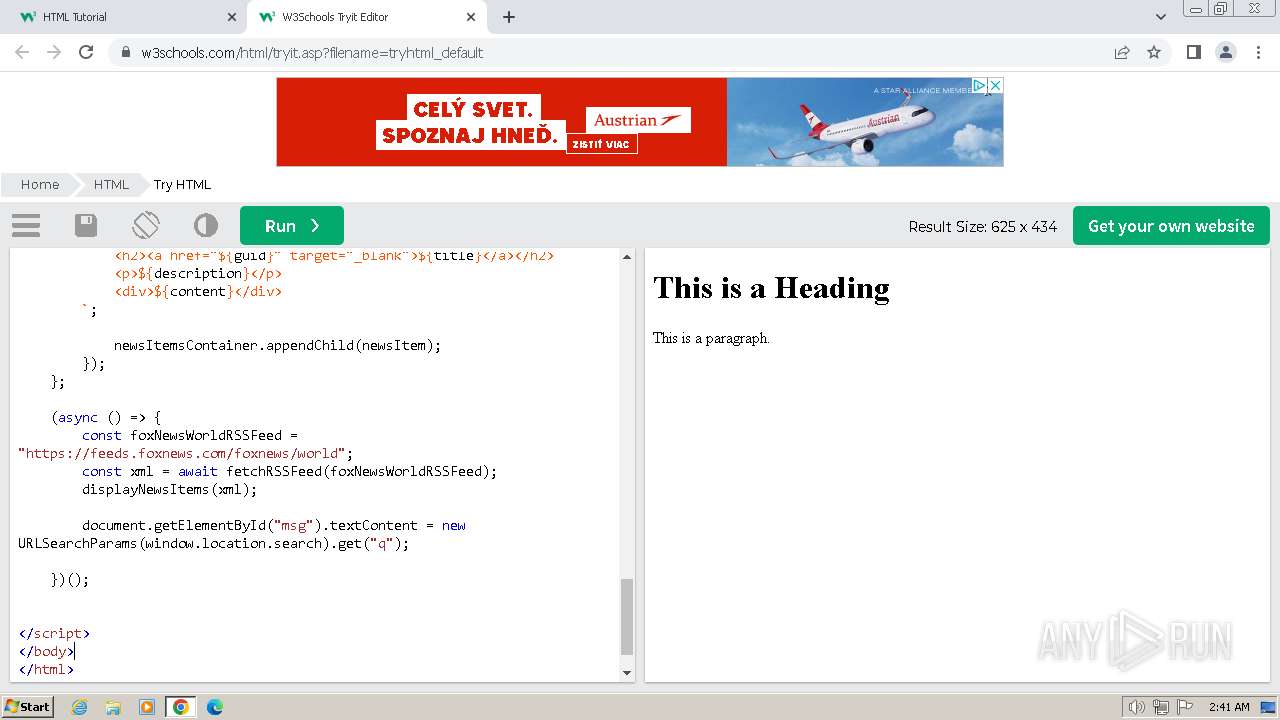View site information via lock icon
This screenshot has width=1280, height=720.
[126, 53]
